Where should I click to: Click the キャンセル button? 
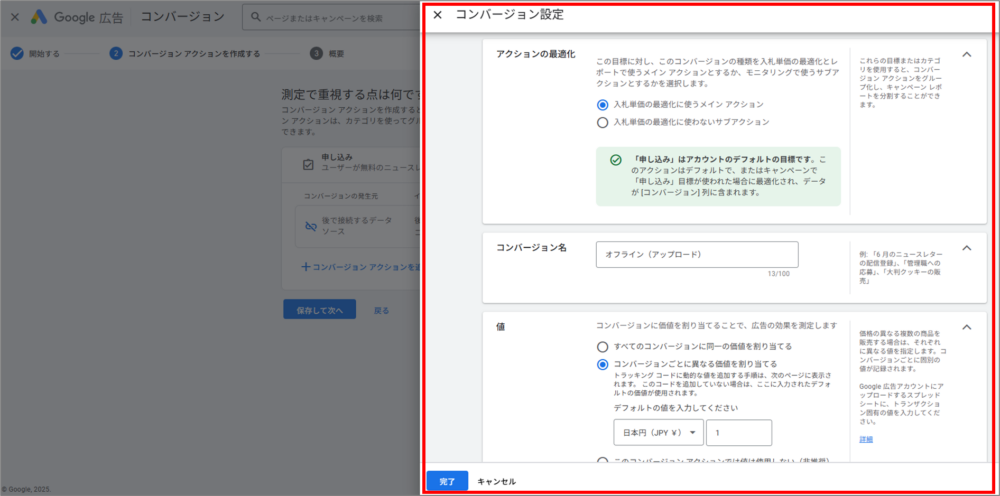(497, 481)
